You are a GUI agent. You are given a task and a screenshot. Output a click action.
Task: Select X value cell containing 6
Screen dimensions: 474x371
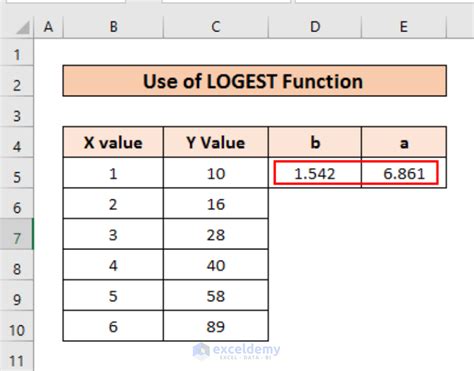click(x=113, y=326)
